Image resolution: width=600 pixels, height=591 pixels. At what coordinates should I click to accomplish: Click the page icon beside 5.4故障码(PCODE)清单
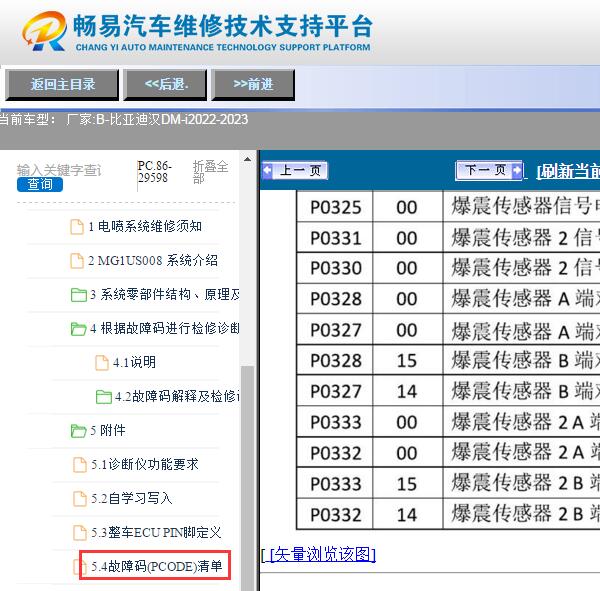coord(80,567)
